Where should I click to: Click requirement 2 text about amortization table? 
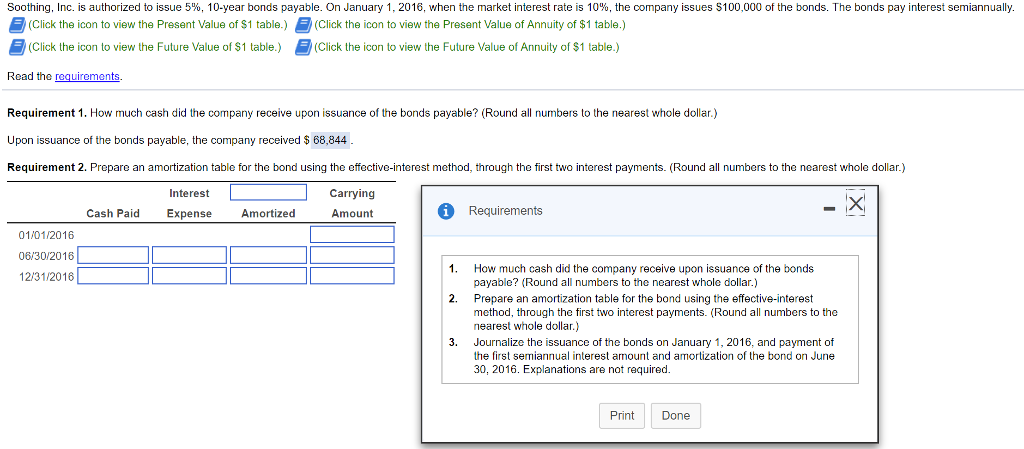656,312
